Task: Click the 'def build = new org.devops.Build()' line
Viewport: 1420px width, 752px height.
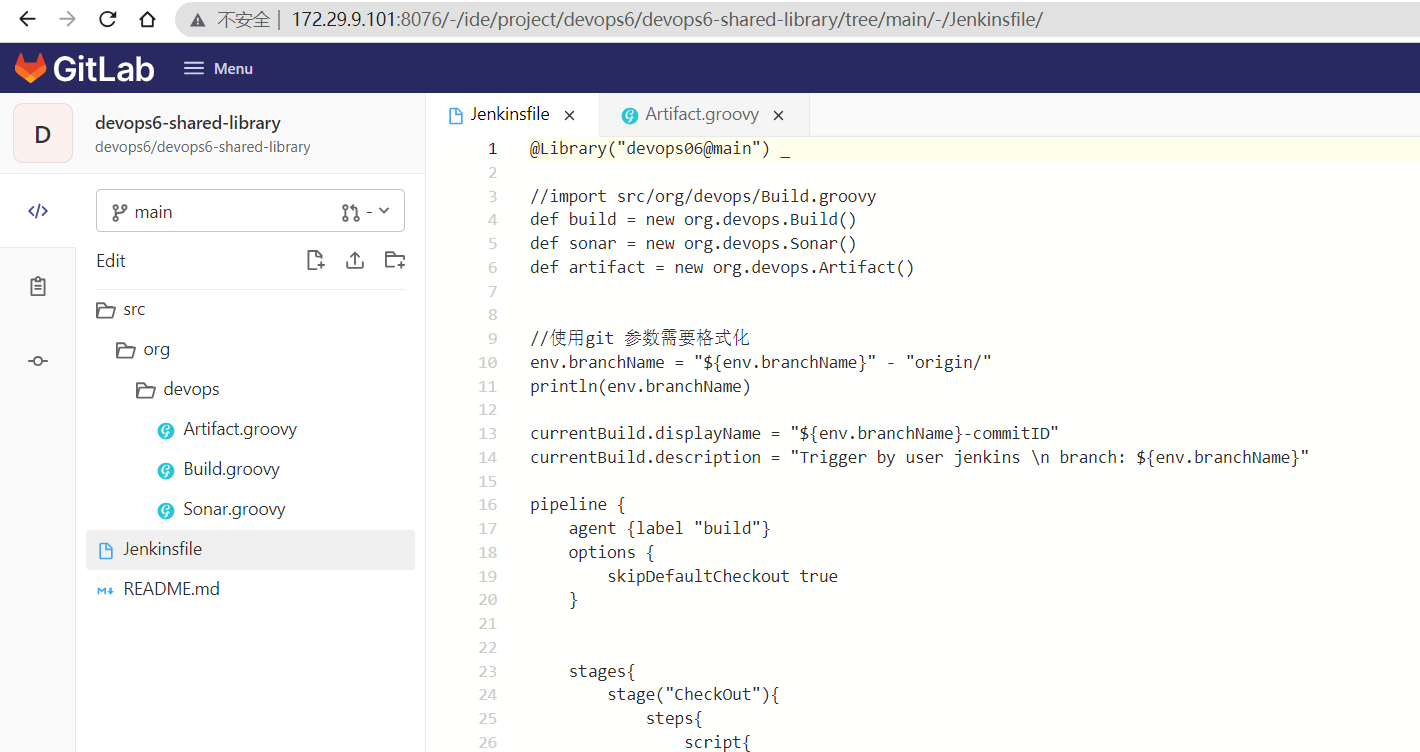Action: 693,220
